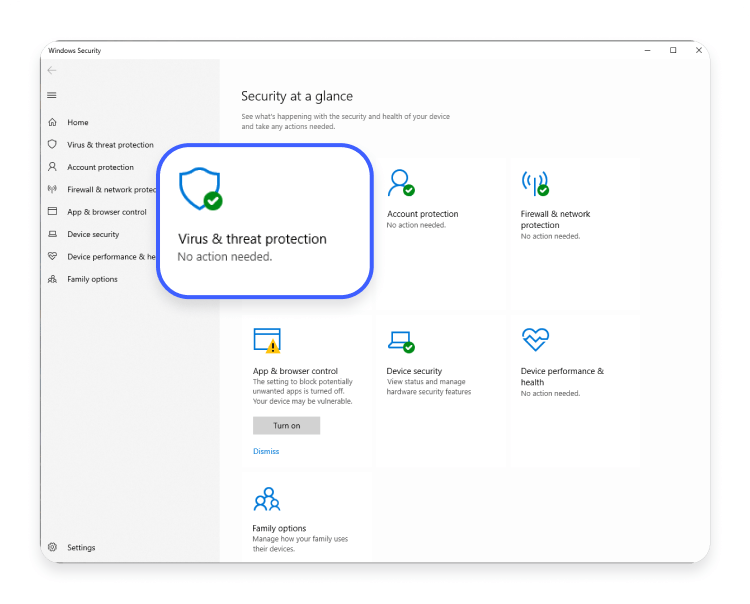Open the App & browser control tile title
Screen dimensions: 750x604
tap(295, 371)
